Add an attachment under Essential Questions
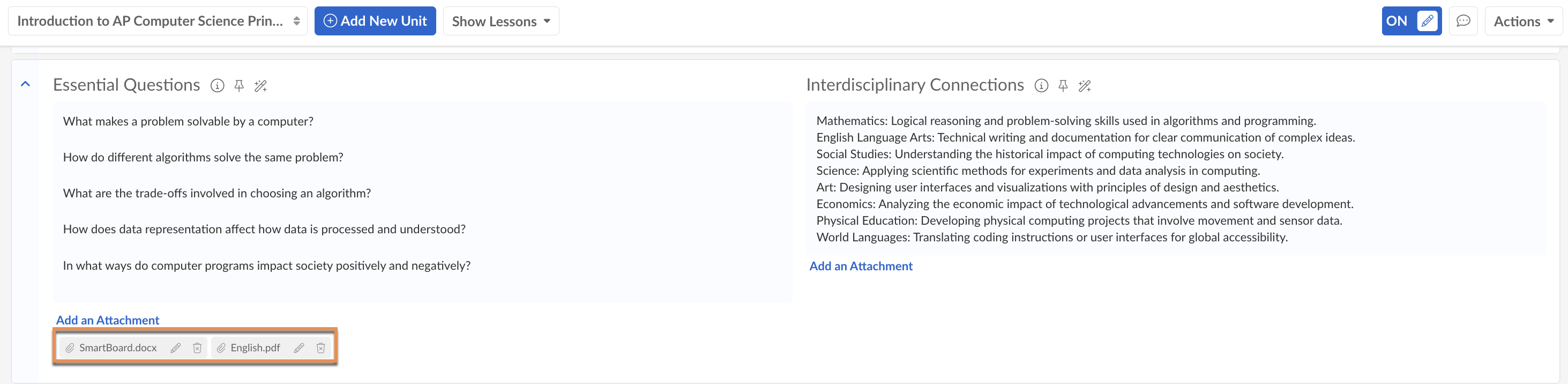1568x384 pixels. pos(108,320)
